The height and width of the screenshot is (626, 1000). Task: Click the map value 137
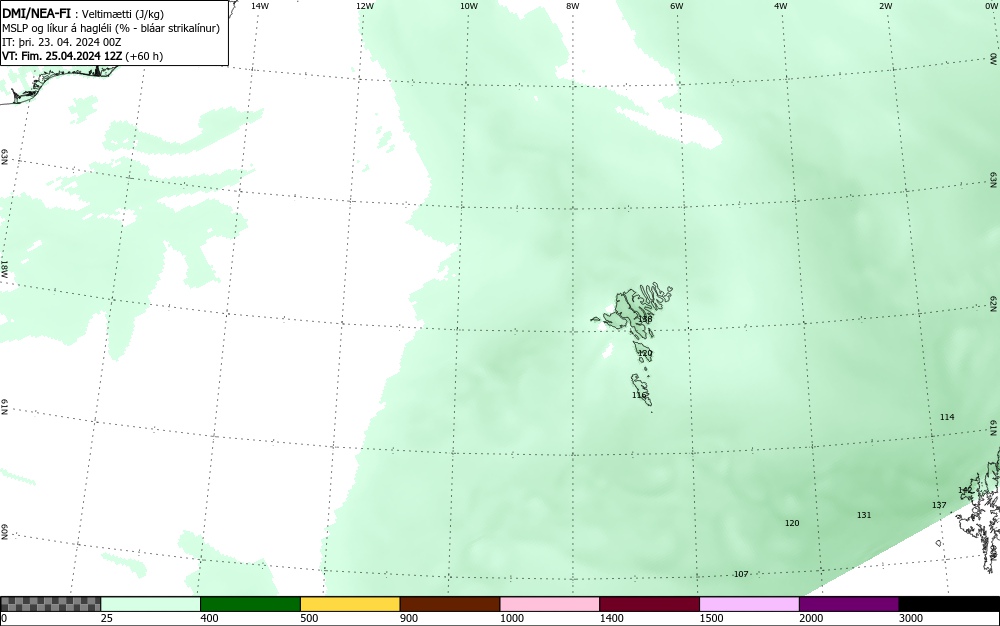pyautogui.click(x=939, y=505)
